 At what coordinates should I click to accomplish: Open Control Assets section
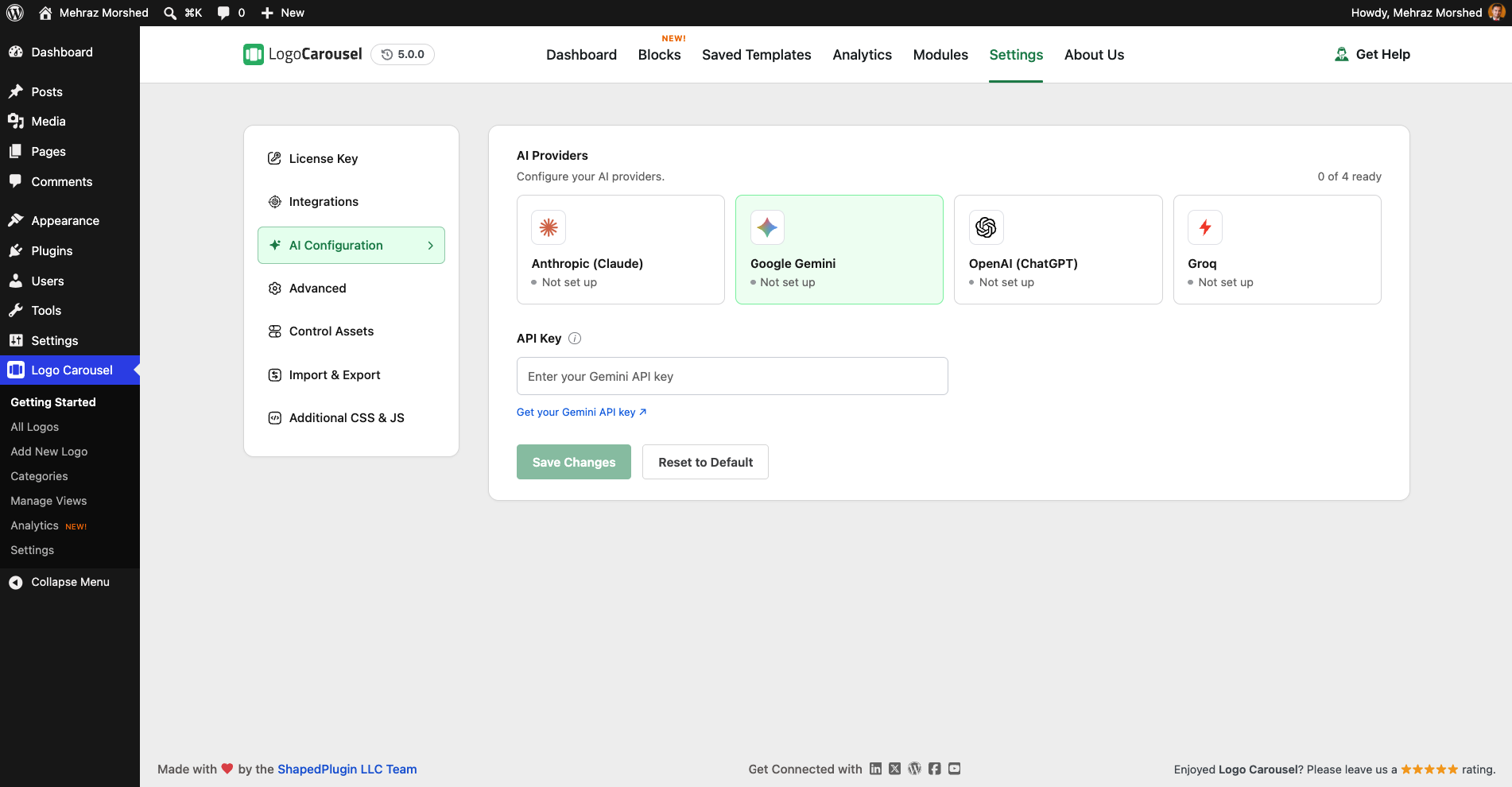point(351,331)
